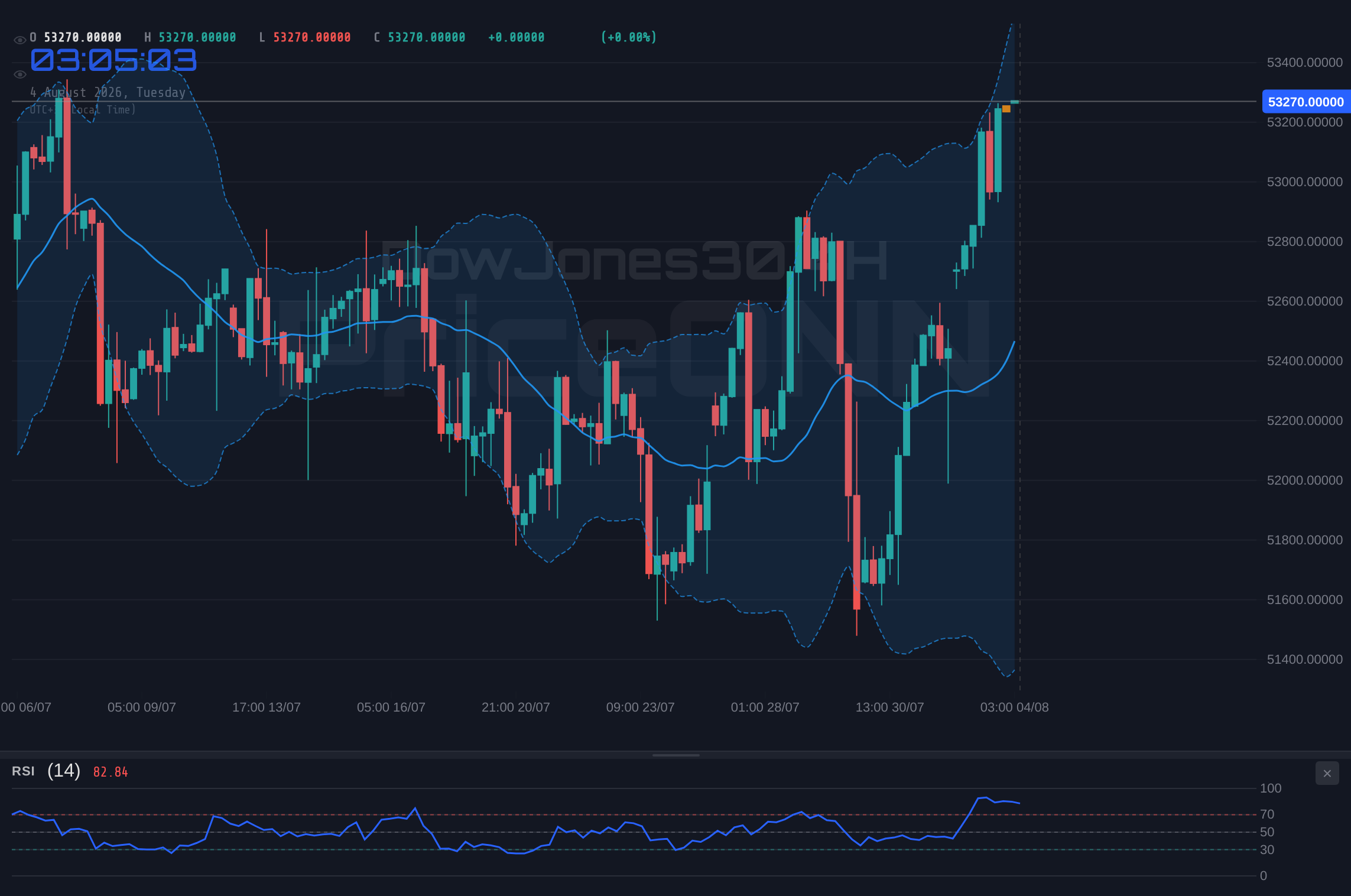Click the 52200.00000 price axis label

click(1305, 421)
